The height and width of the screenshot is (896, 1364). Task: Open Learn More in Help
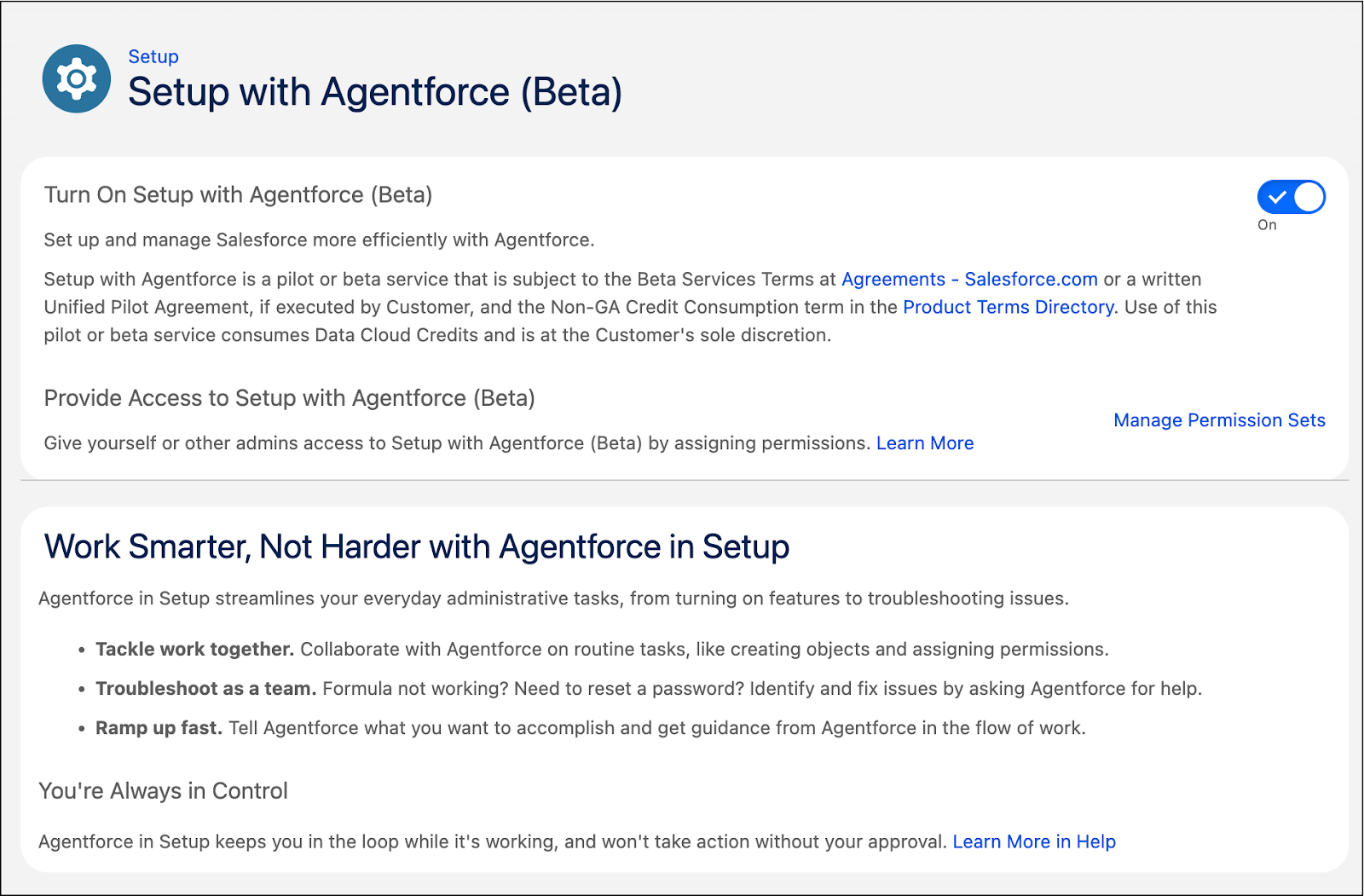click(1035, 841)
